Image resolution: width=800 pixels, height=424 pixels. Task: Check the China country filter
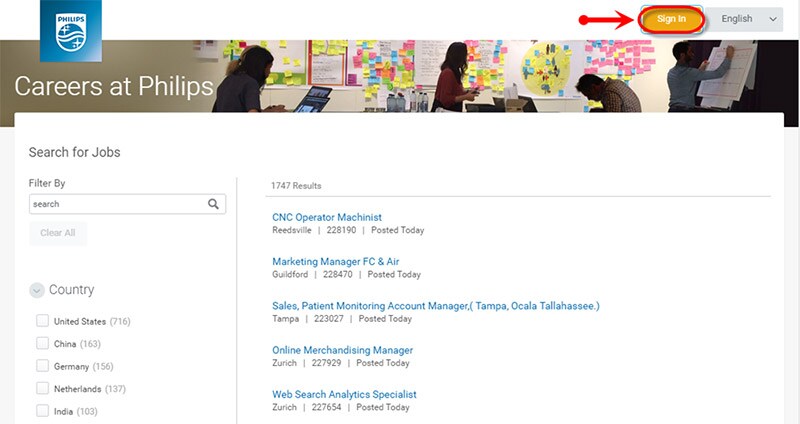(x=42, y=343)
